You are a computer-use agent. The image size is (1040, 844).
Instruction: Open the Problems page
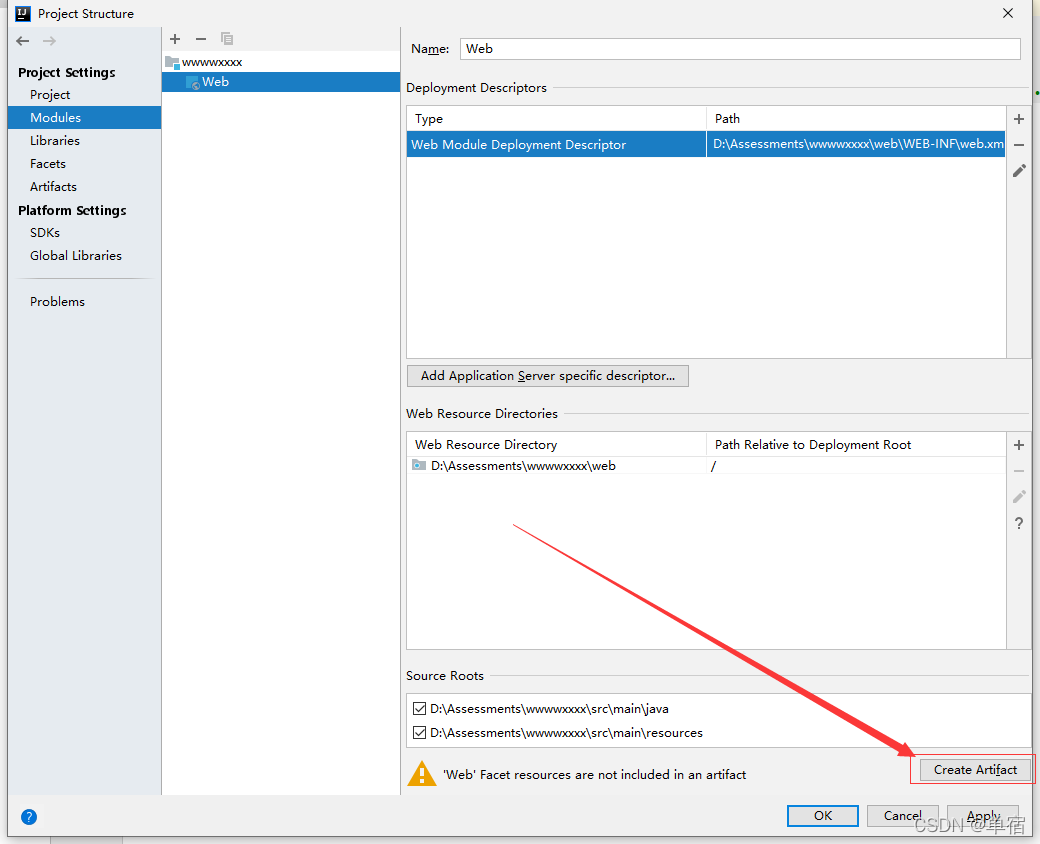coord(84,302)
